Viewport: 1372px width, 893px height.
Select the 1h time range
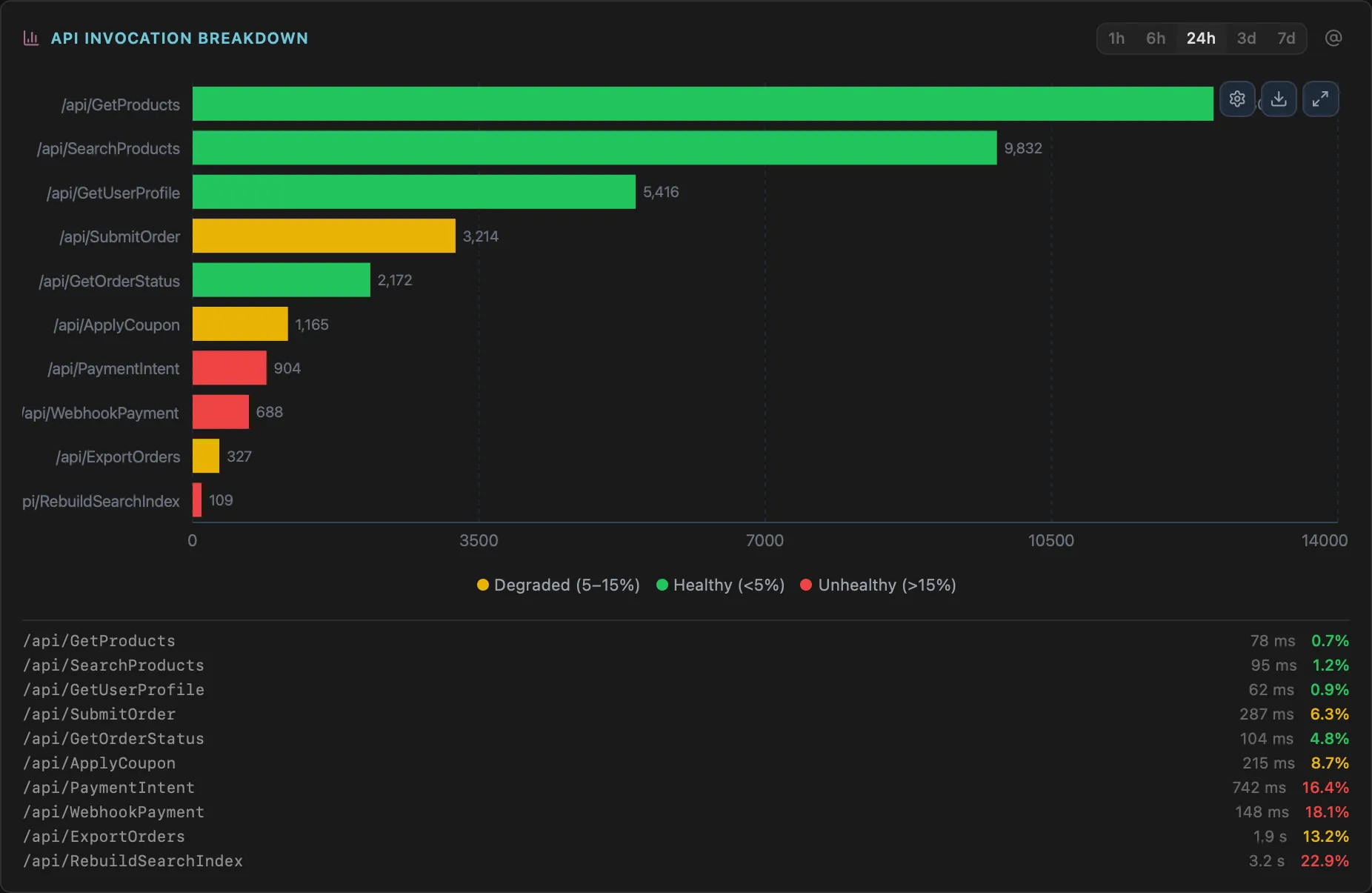pyautogui.click(x=1116, y=39)
